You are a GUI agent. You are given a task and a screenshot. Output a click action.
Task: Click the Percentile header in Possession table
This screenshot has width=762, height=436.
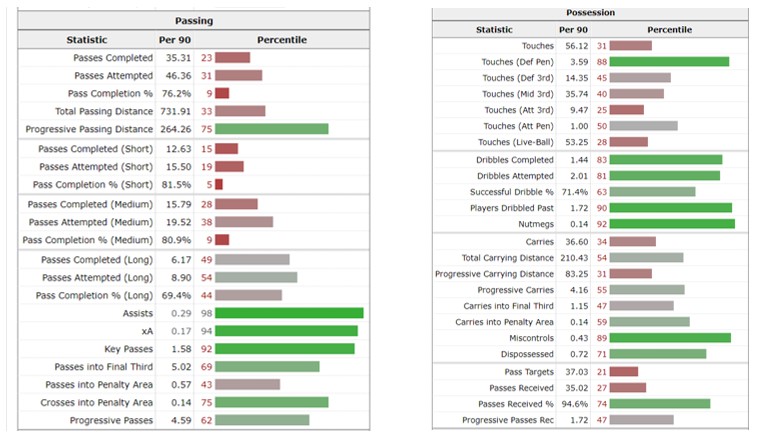[x=669, y=30]
